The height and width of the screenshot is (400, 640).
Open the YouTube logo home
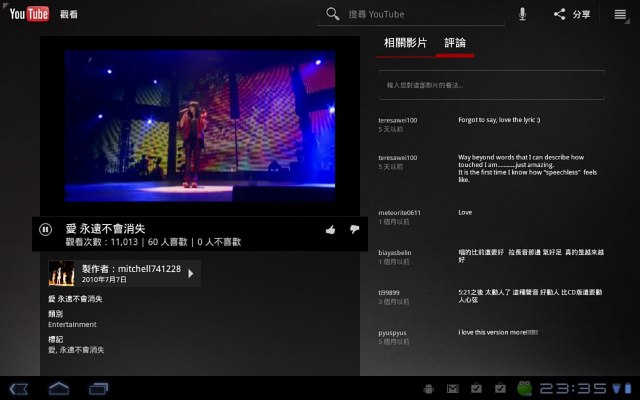(29, 14)
